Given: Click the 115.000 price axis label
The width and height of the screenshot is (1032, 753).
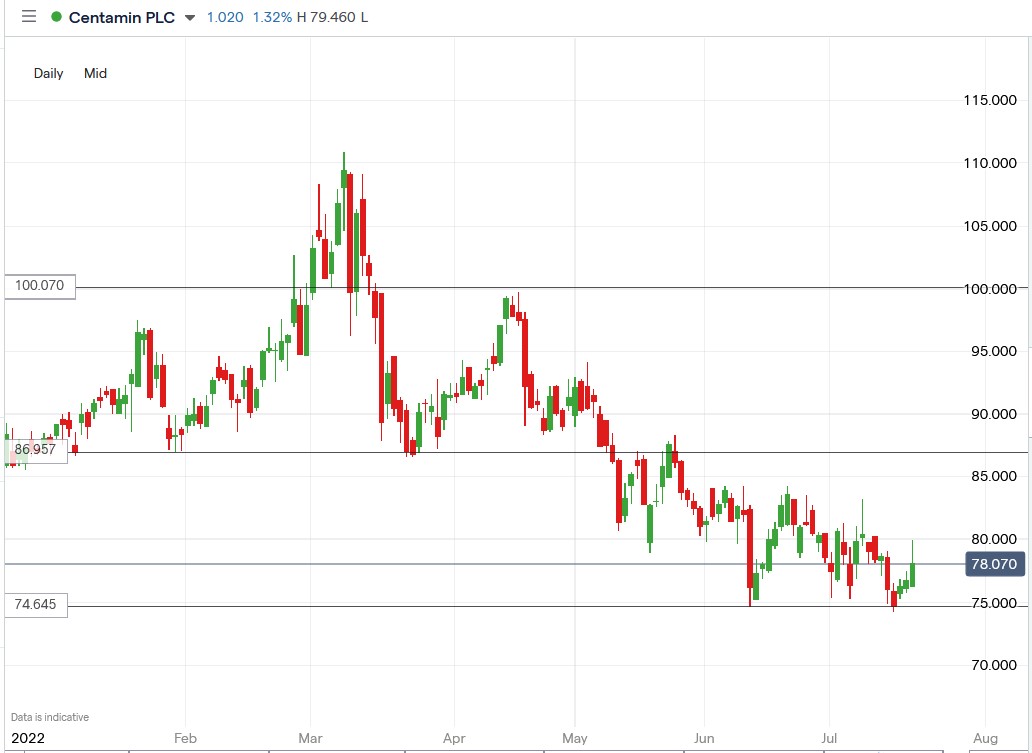Looking at the screenshot, I should coord(990,100).
